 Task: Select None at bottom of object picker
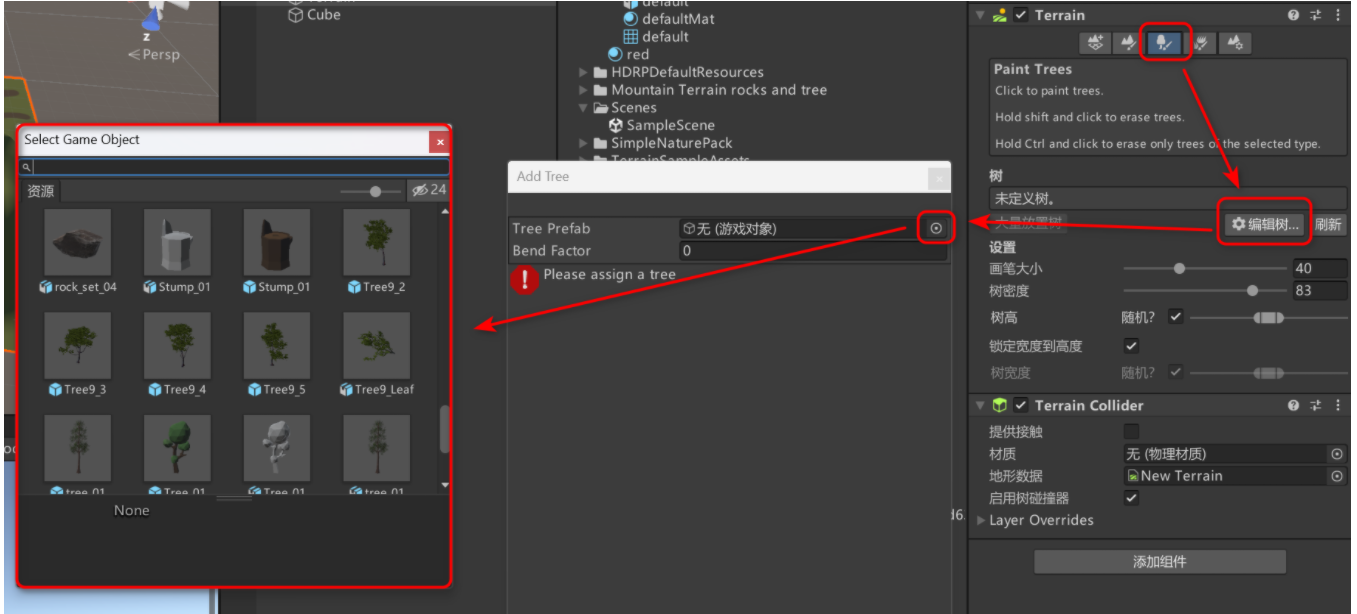(131, 510)
